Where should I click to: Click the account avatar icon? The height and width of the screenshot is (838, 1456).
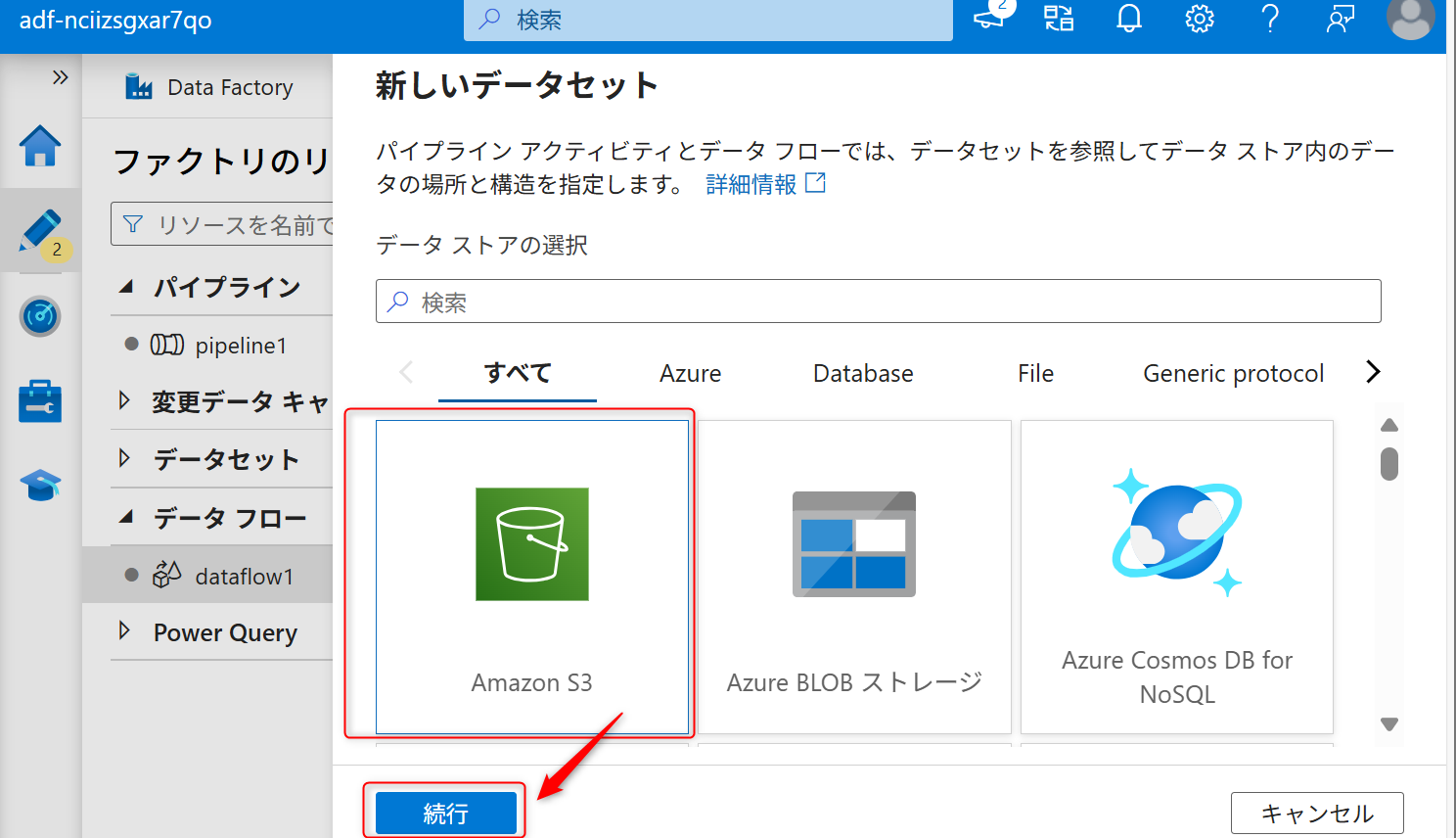pyautogui.click(x=1410, y=19)
